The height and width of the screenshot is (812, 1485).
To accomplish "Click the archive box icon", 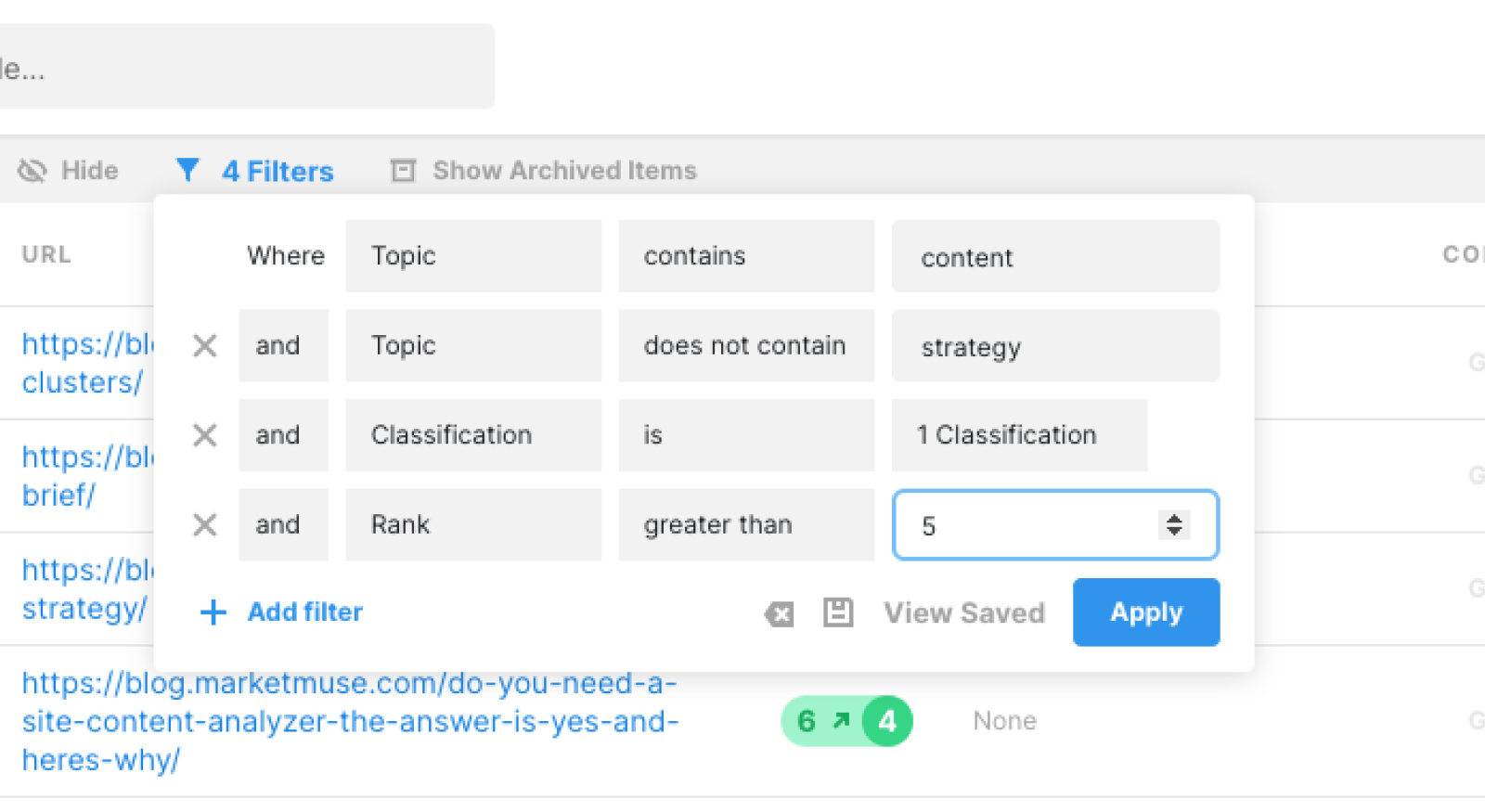I will 403,171.
